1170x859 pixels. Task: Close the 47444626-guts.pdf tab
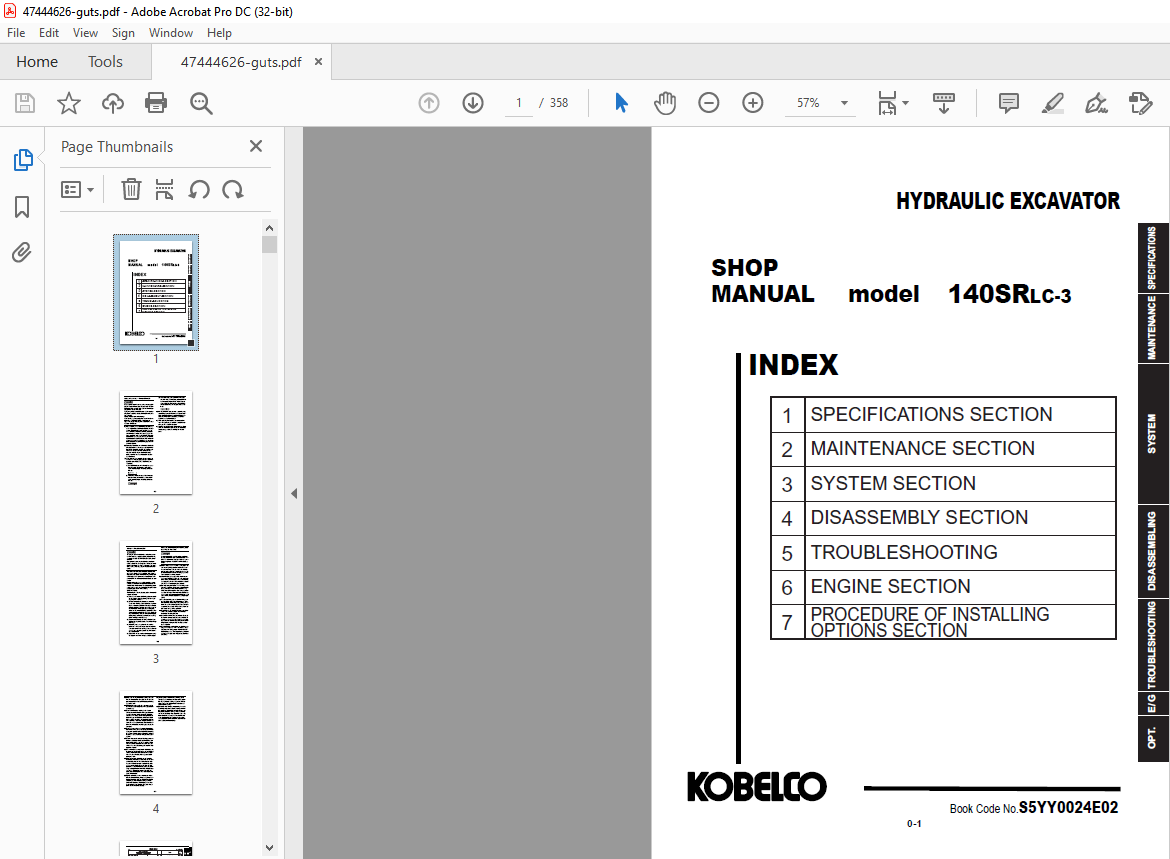(x=319, y=62)
